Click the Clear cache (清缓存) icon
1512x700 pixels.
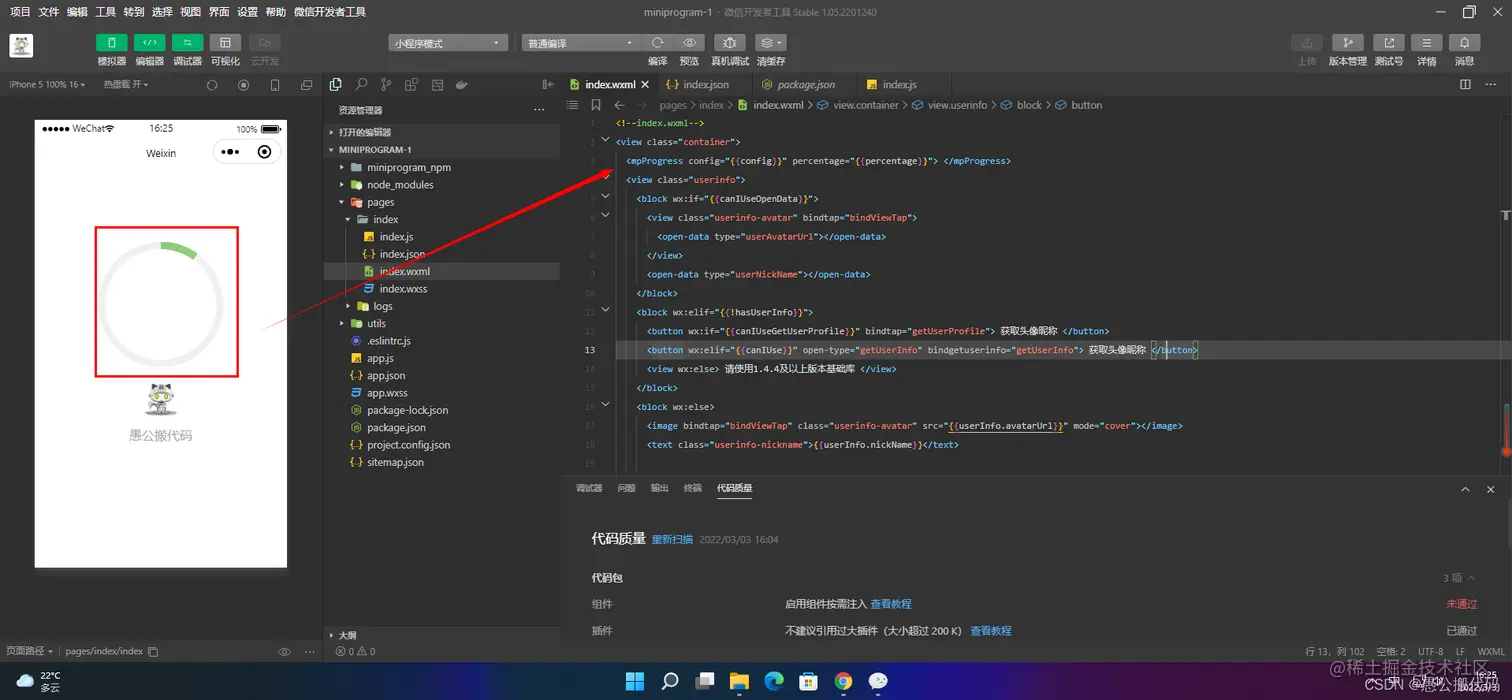point(770,43)
